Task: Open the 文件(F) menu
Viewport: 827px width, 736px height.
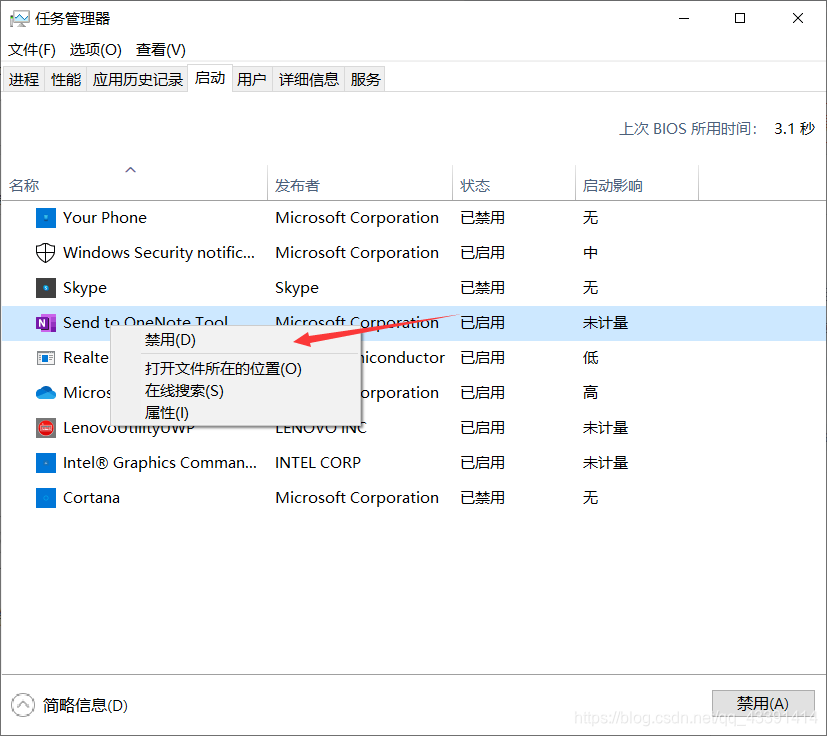Action: tap(32, 50)
